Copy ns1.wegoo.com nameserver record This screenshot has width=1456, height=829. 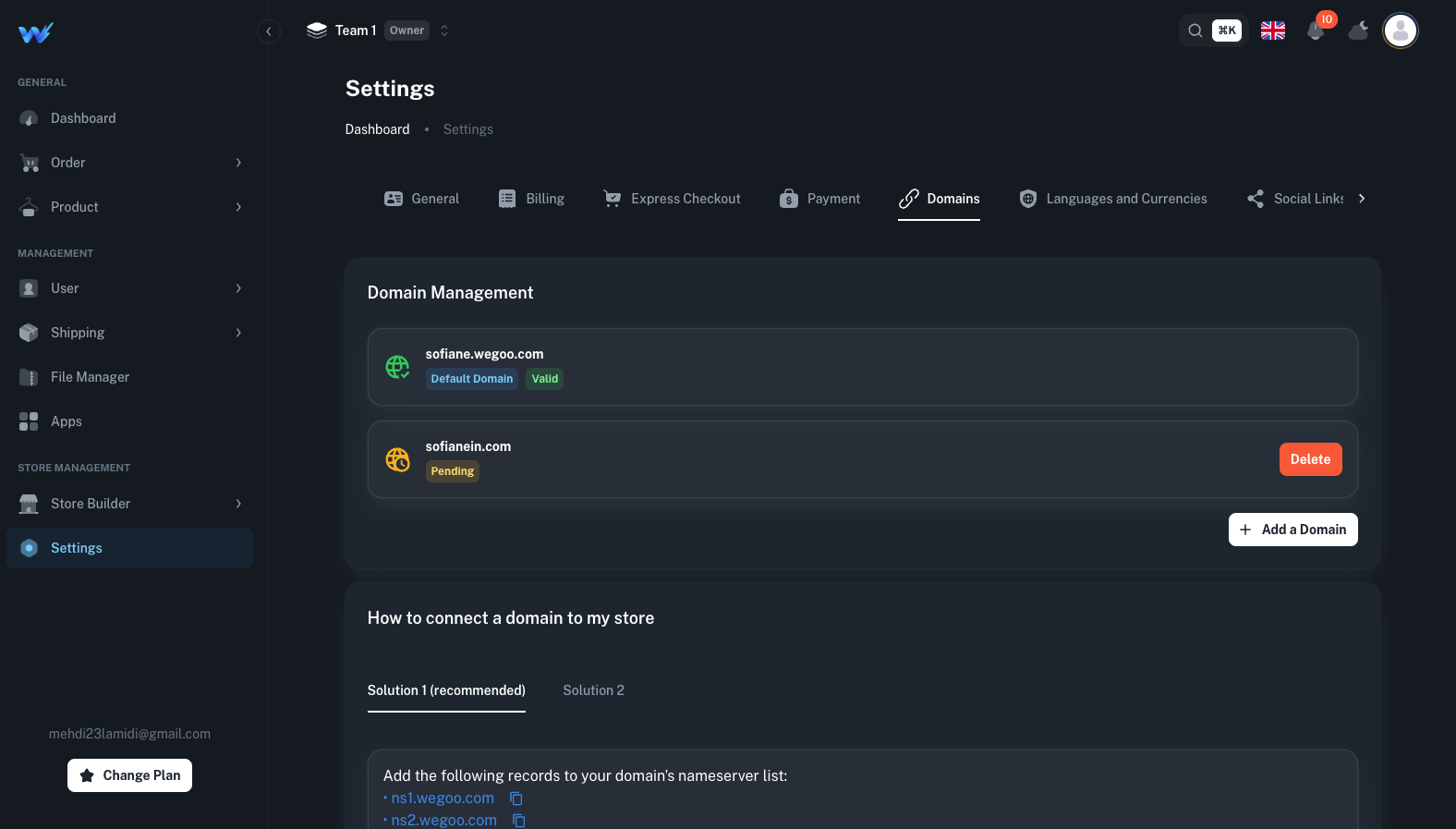(516, 799)
